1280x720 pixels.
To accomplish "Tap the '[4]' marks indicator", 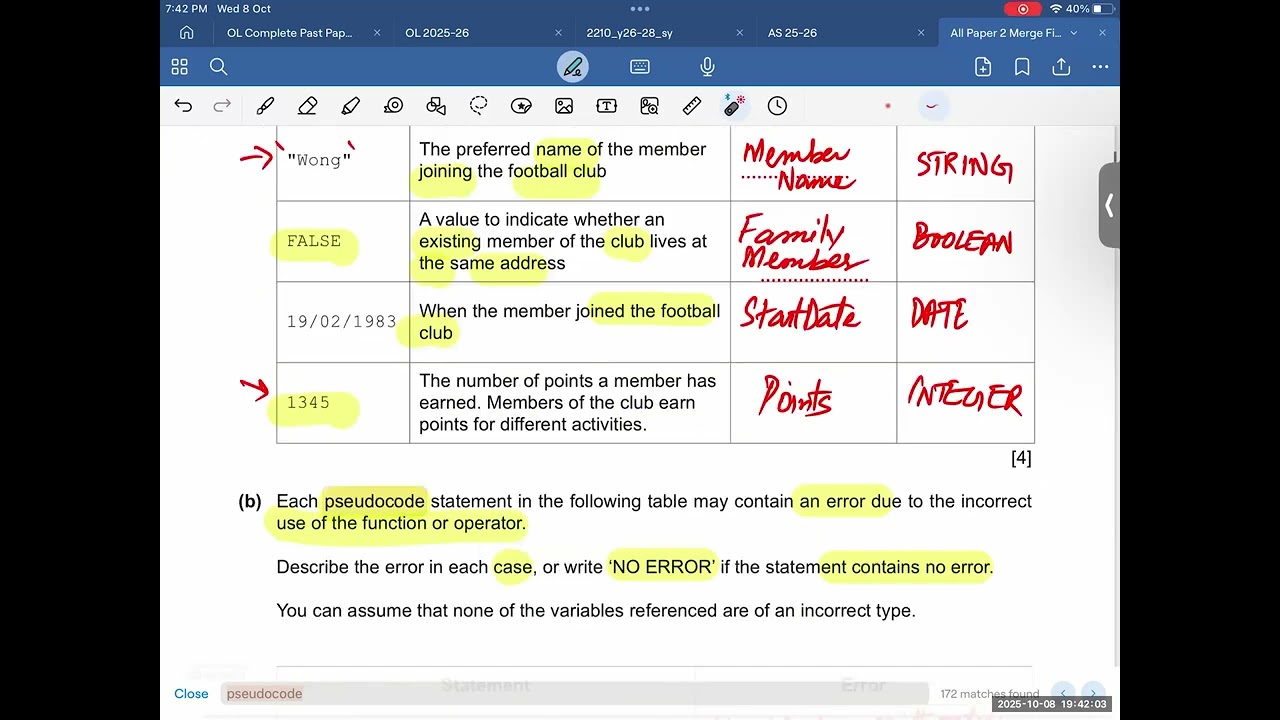I will click(1021, 458).
